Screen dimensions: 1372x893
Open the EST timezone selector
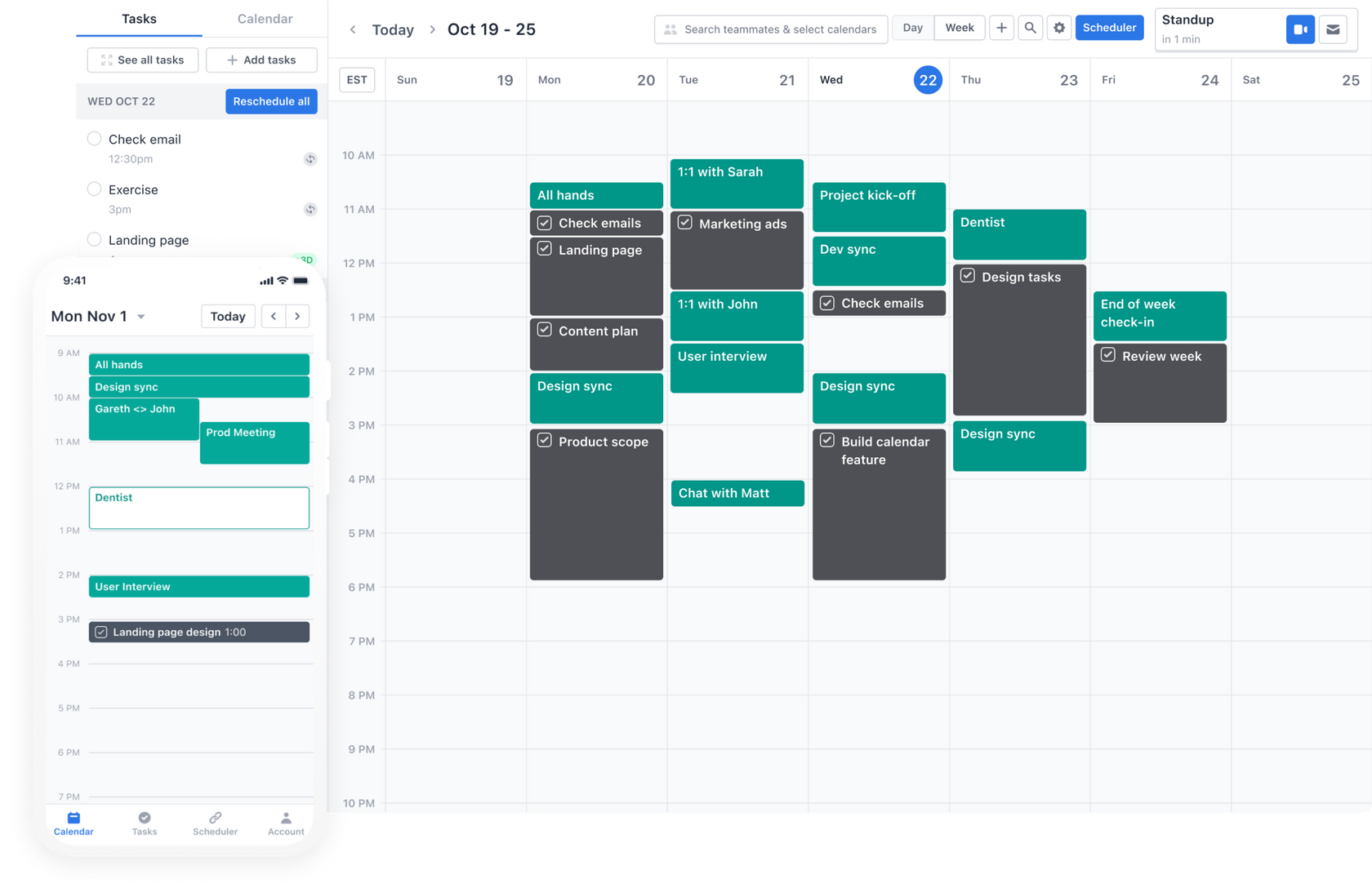pyautogui.click(x=357, y=79)
